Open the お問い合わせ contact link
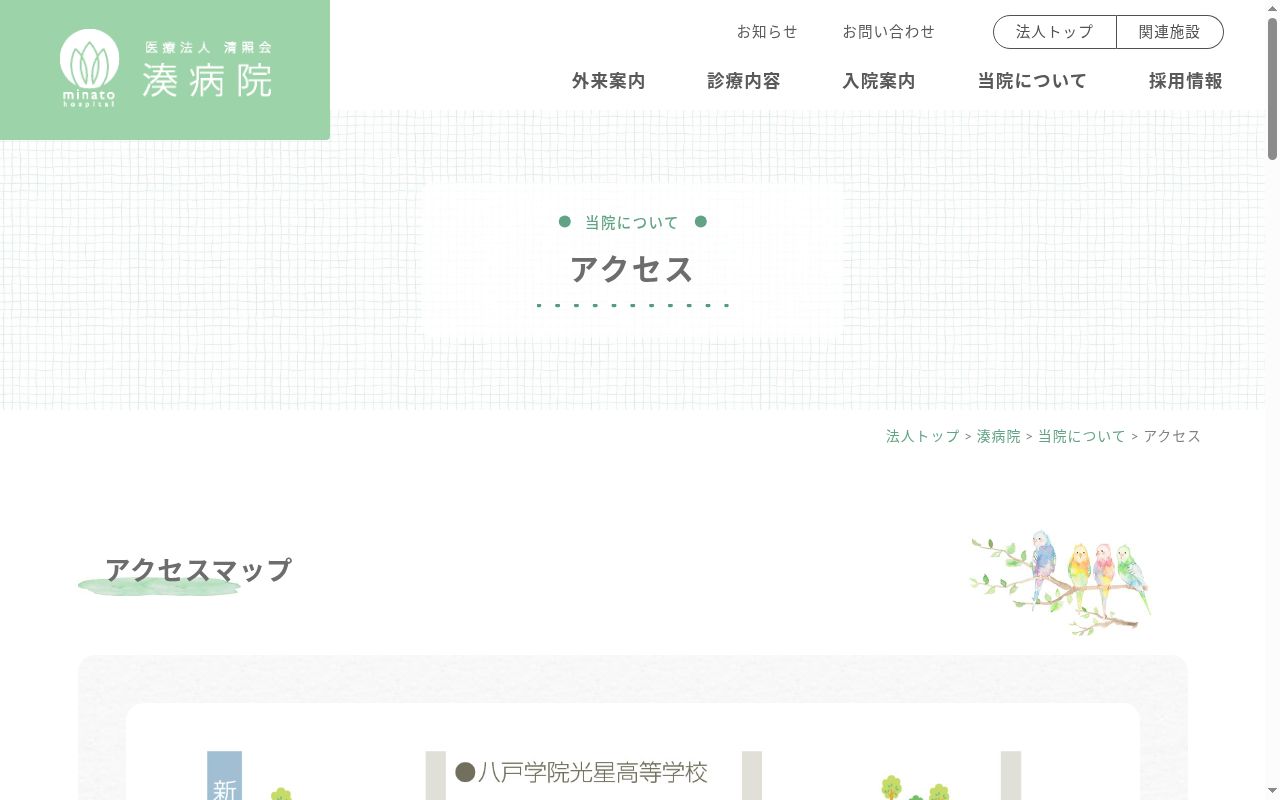This screenshot has height=800, width=1280. tap(888, 32)
